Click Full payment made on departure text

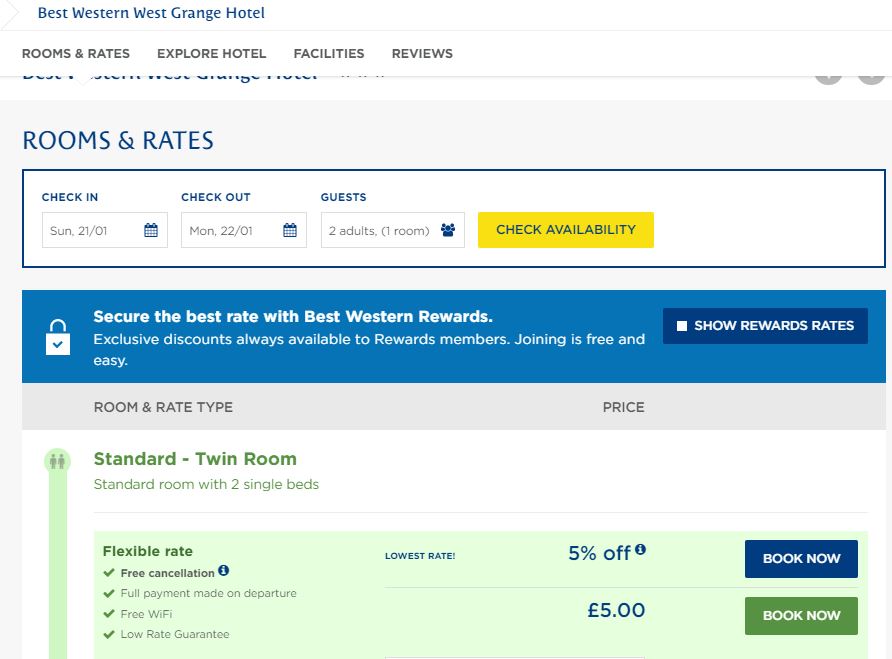coord(208,593)
